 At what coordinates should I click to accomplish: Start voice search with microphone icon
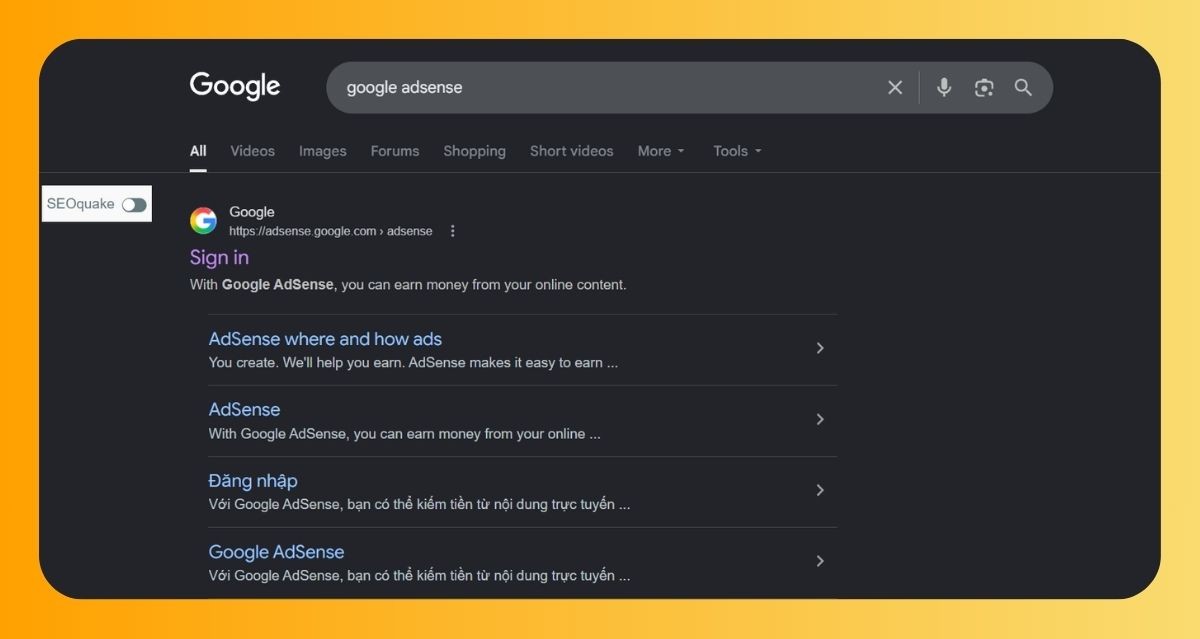click(943, 88)
